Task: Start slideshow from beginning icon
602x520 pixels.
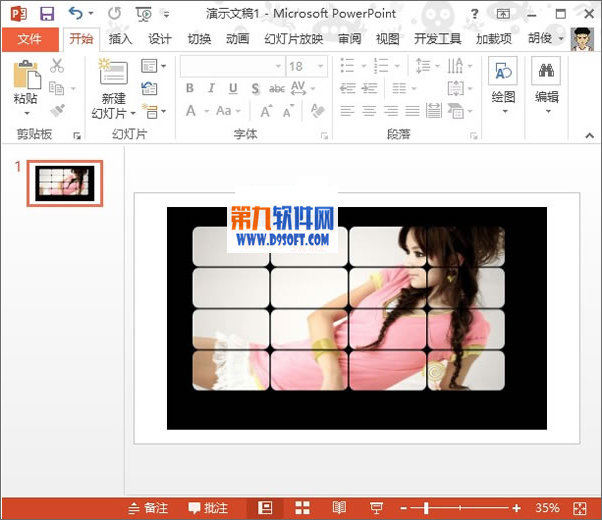Action: coord(144,14)
